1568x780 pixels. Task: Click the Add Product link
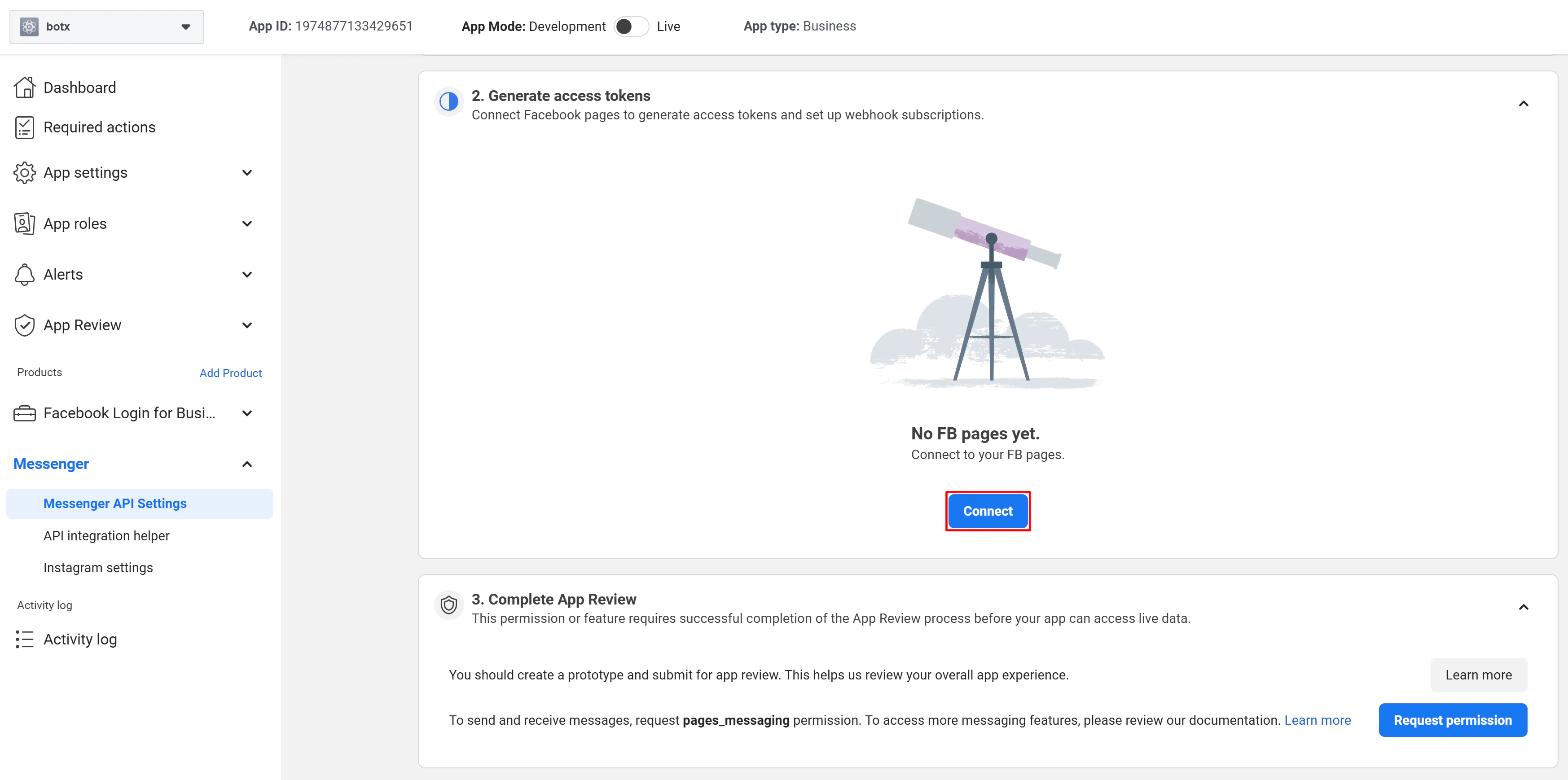pos(231,373)
